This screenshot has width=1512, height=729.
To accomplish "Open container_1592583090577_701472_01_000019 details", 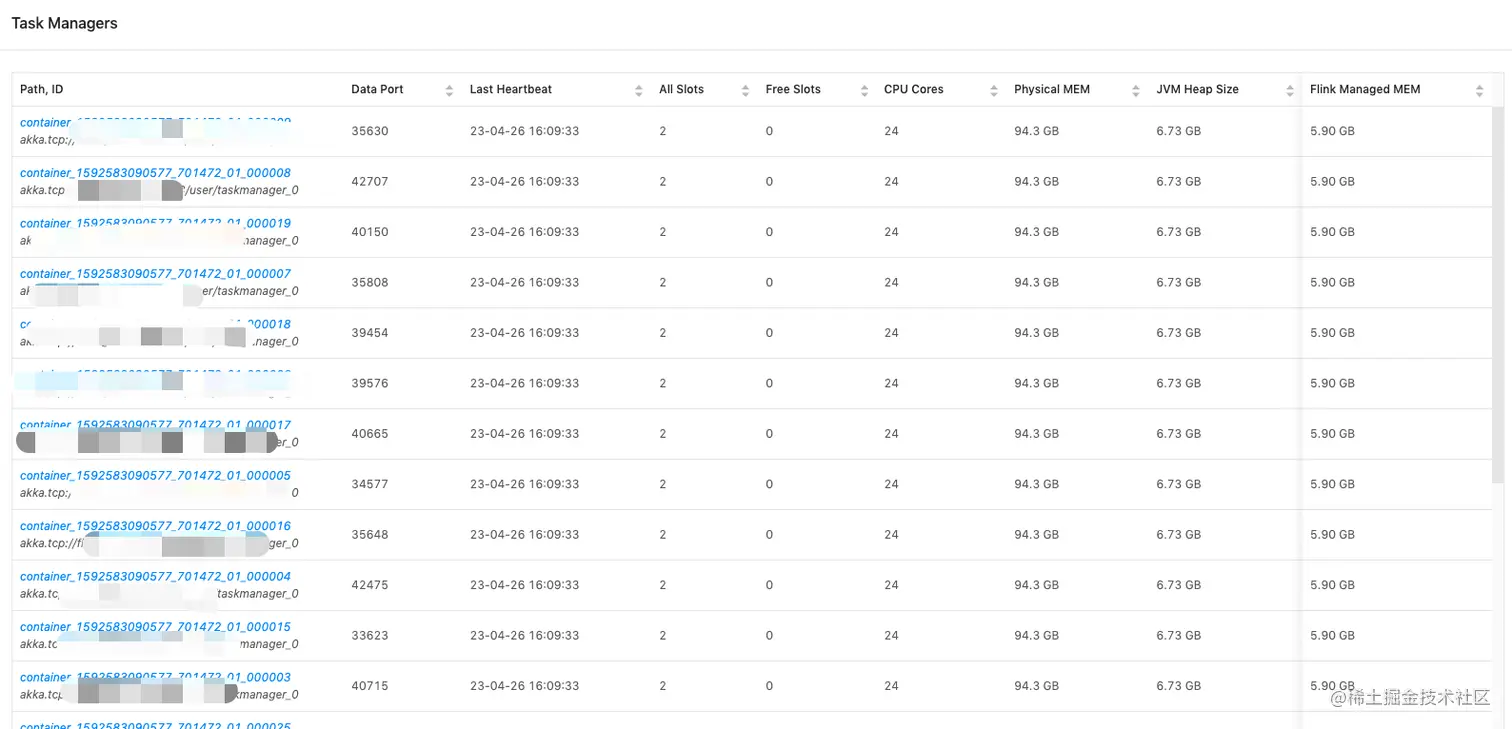I will coord(154,223).
